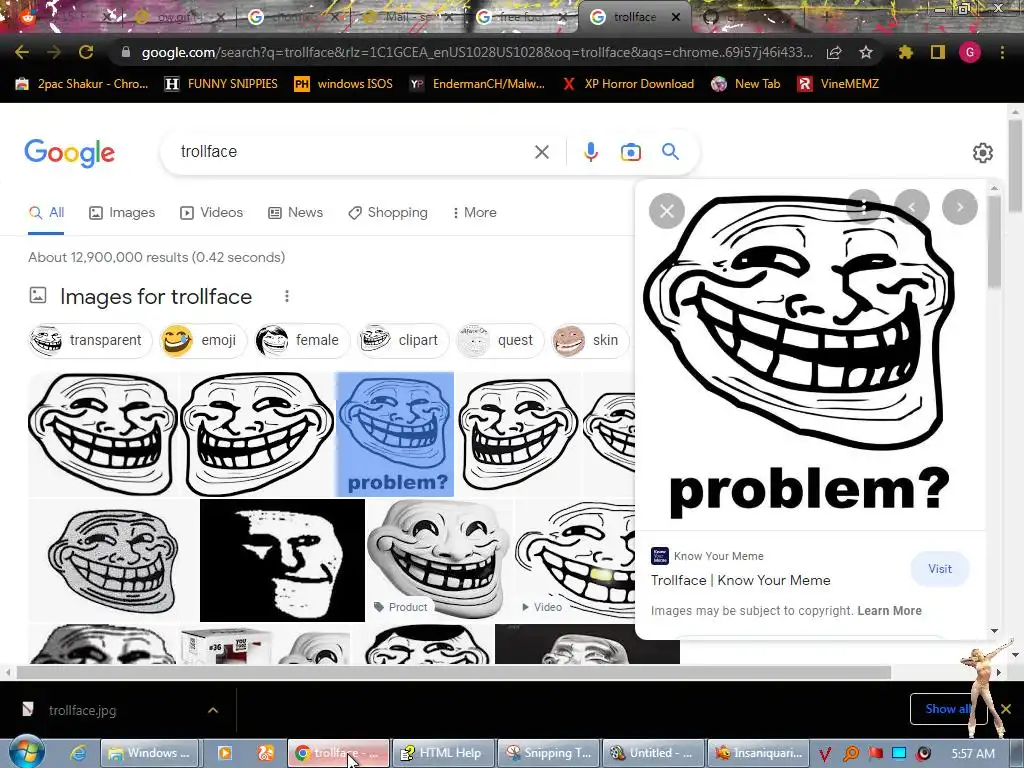Viewport: 1024px width, 768px height.
Task: Select the All results tab
Action: [46, 213]
